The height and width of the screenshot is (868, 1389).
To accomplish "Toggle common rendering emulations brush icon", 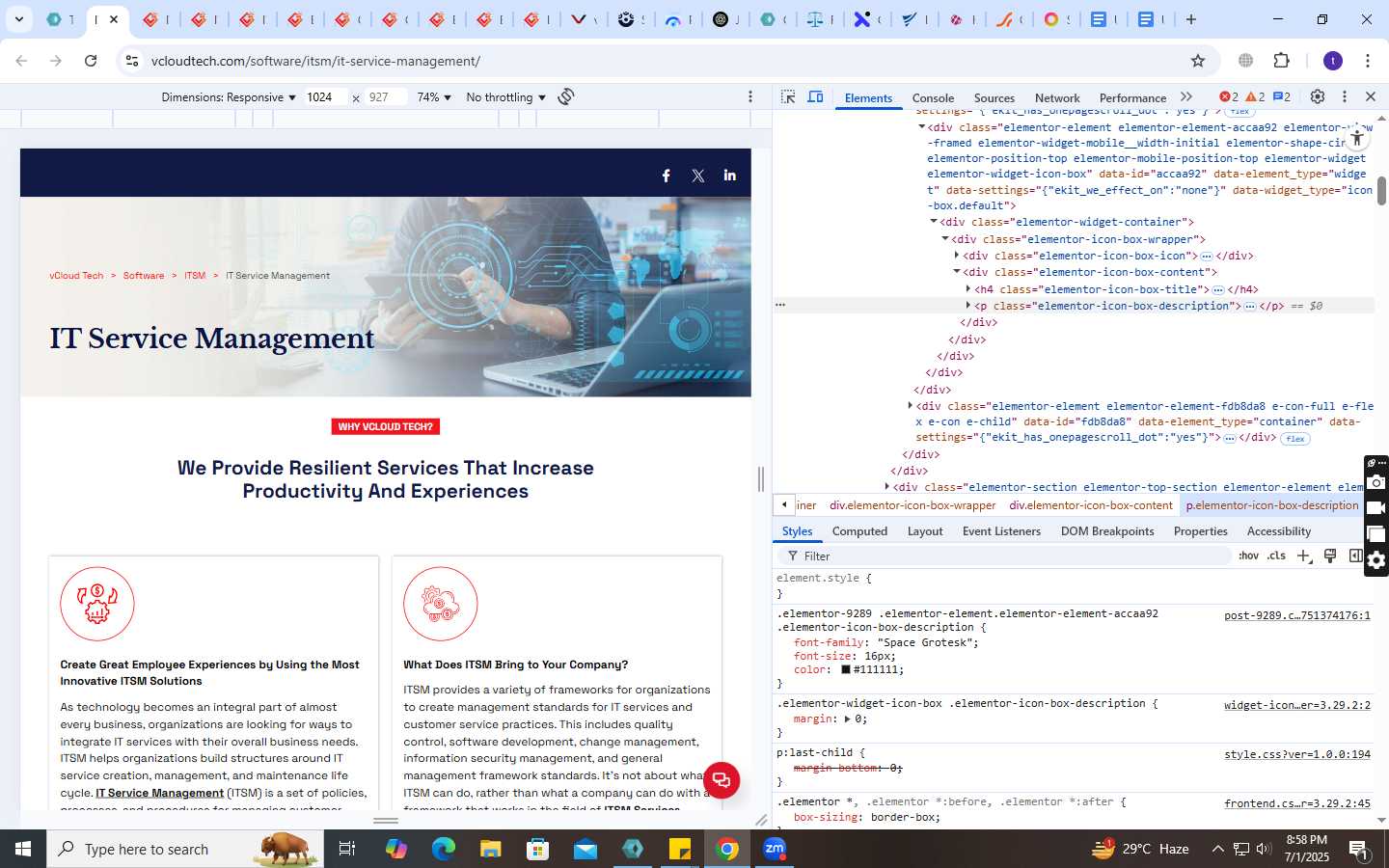I will tap(1330, 556).
